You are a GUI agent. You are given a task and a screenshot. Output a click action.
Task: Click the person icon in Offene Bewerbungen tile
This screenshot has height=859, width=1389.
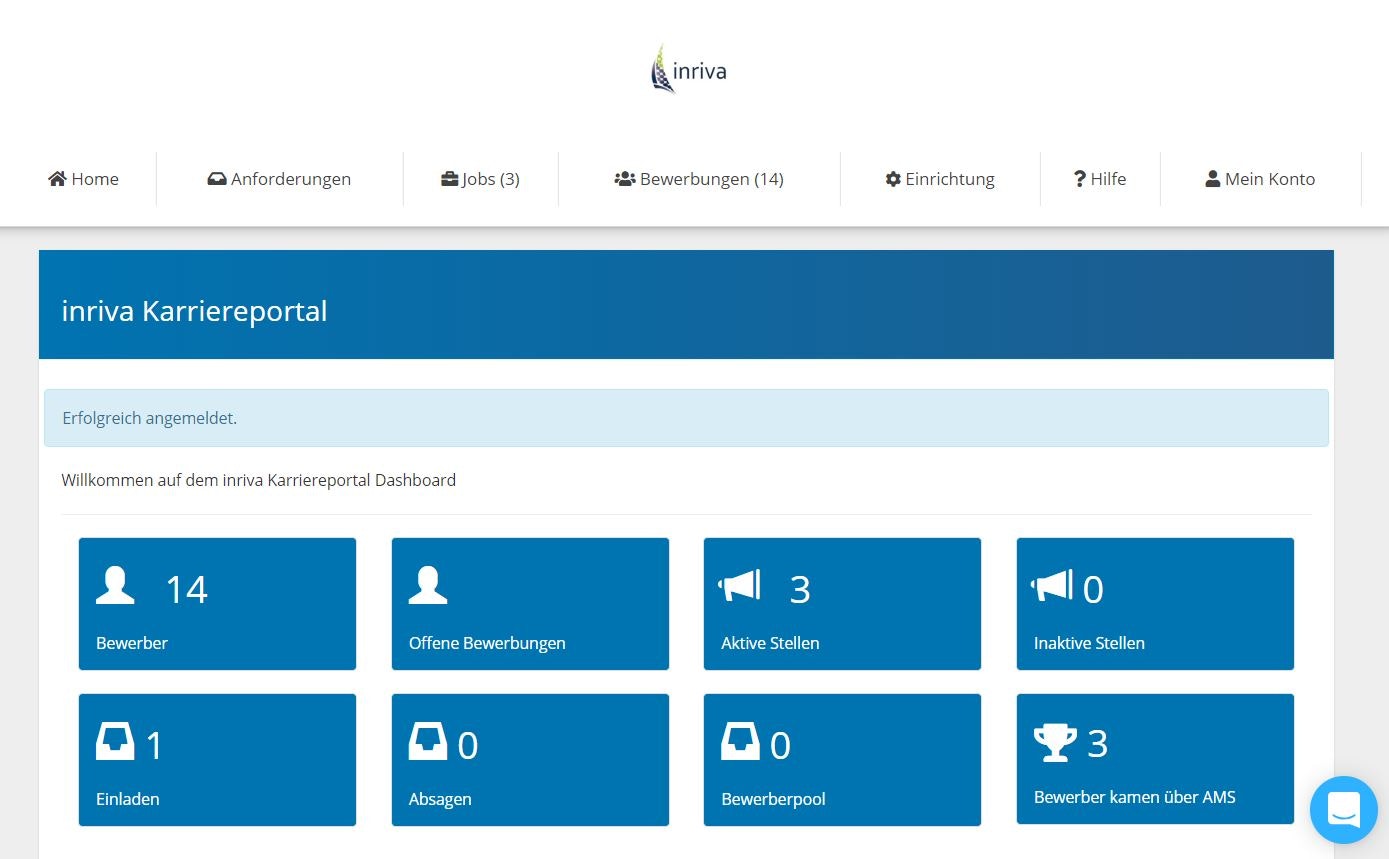428,586
